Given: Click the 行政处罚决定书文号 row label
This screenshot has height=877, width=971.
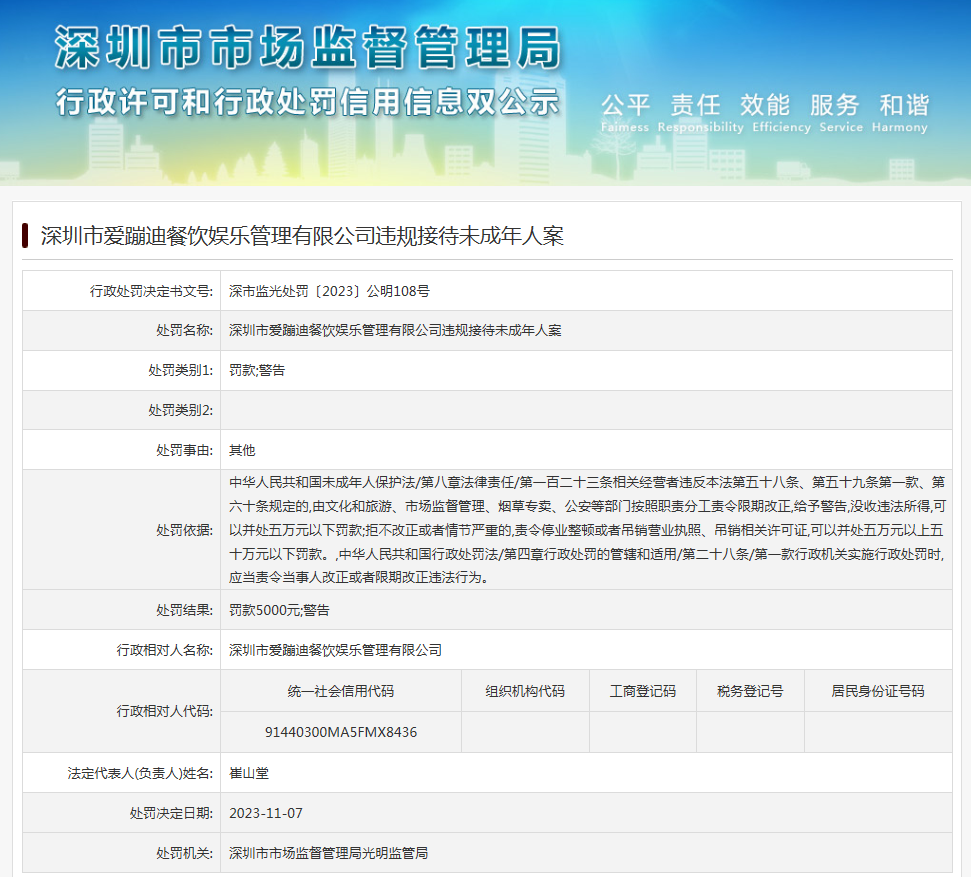Looking at the screenshot, I should [x=151, y=291].
